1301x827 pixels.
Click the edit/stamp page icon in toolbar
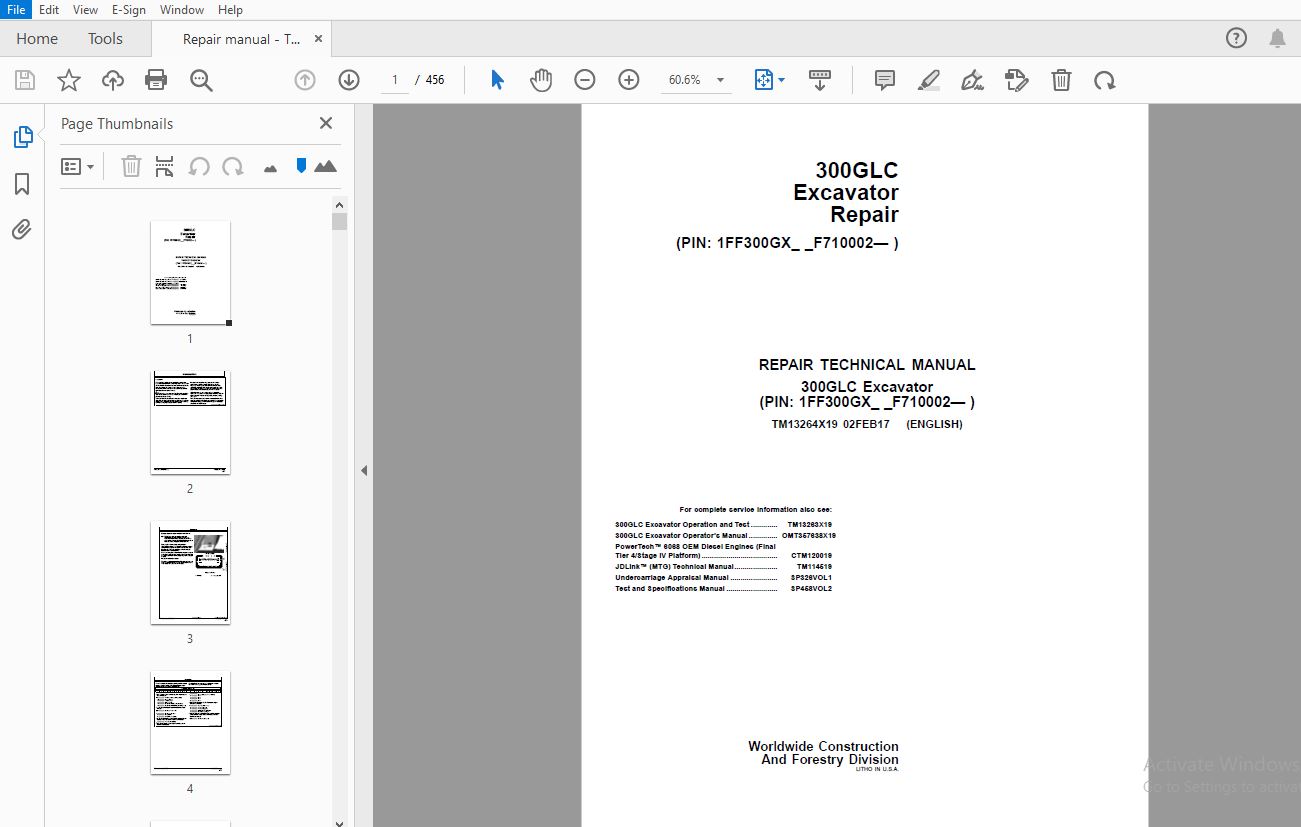click(x=1017, y=80)
